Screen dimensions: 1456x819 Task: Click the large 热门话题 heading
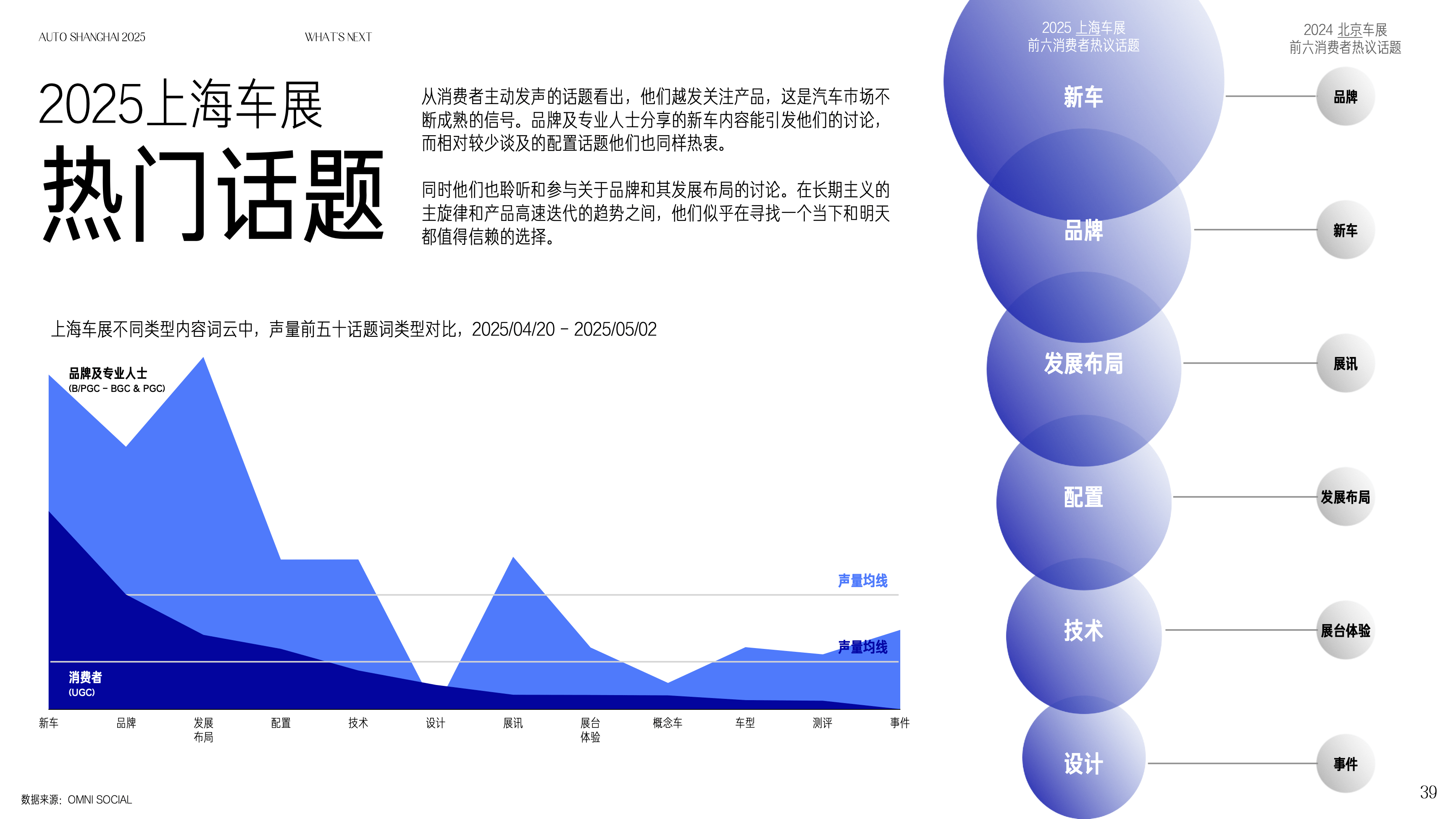(x=214, y=195)
